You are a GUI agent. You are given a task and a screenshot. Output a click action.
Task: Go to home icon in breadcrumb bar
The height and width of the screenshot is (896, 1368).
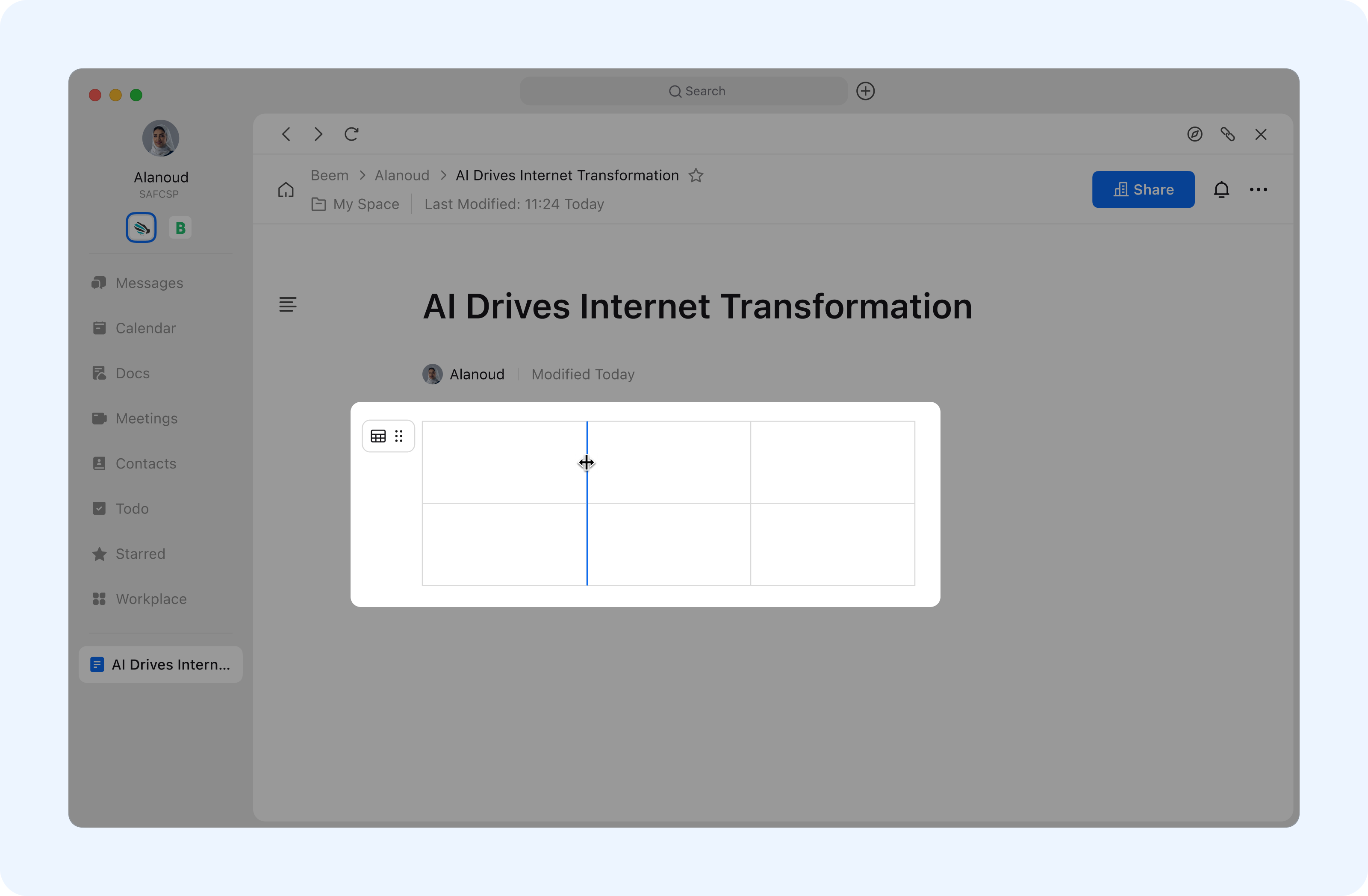click(286, 190)
